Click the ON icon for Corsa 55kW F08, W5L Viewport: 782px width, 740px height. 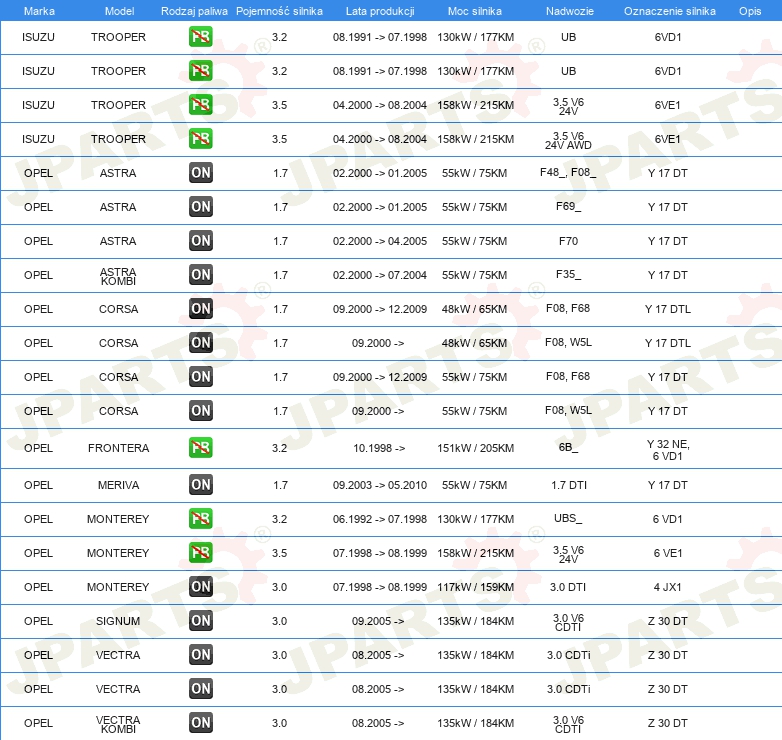(200, 410)
